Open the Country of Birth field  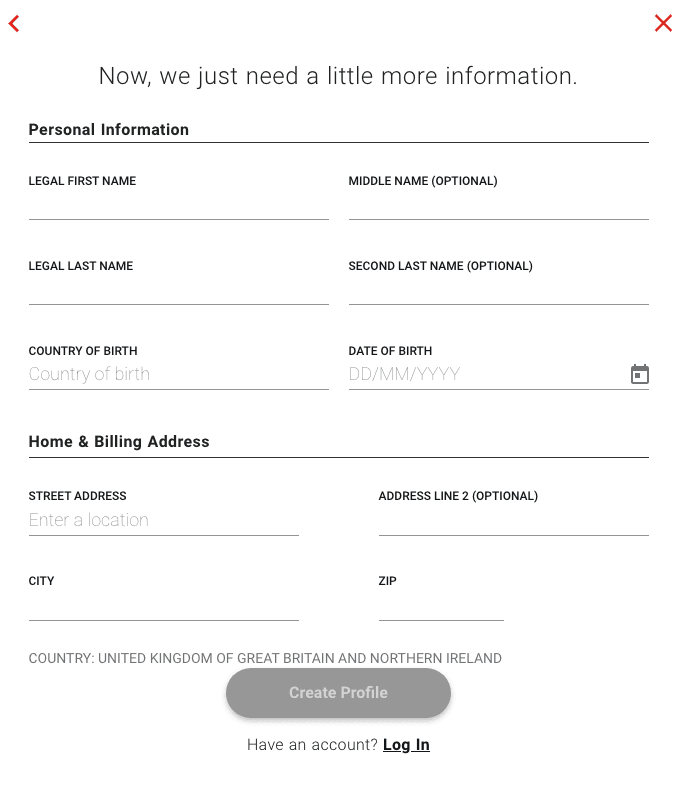click(178, 375)
